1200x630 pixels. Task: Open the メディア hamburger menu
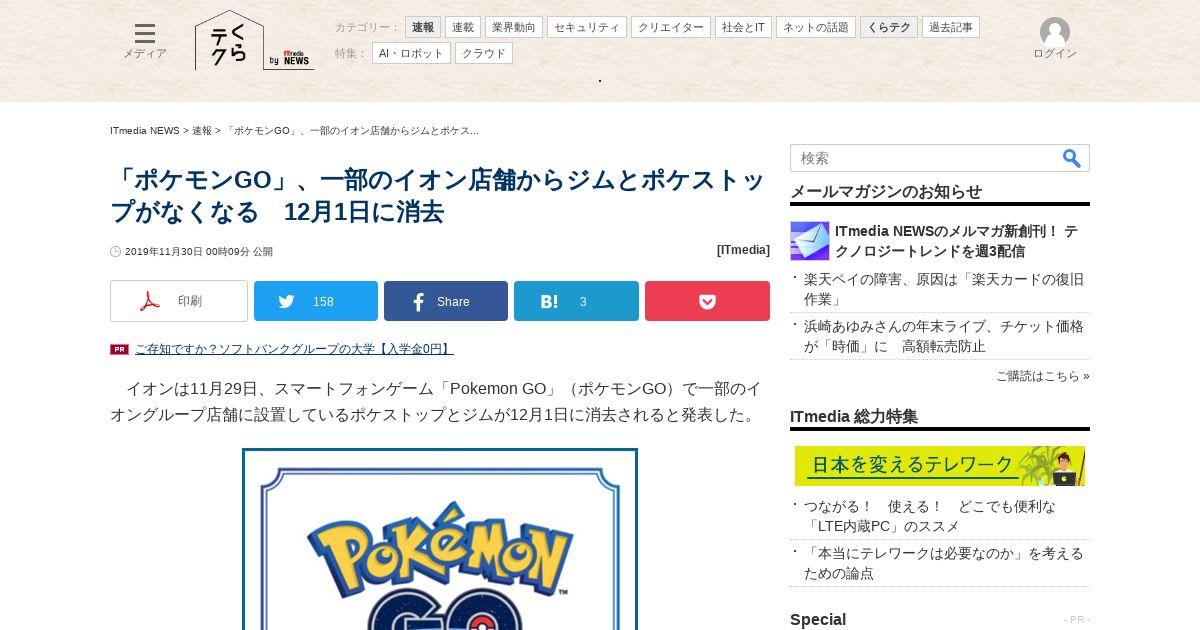tap(145, 41)
